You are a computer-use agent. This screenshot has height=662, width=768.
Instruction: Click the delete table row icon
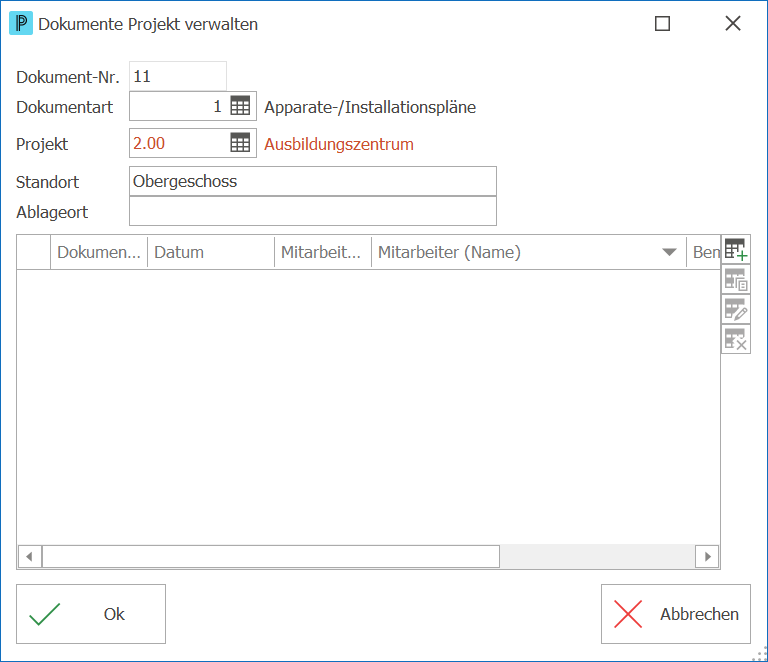[736, 339]
